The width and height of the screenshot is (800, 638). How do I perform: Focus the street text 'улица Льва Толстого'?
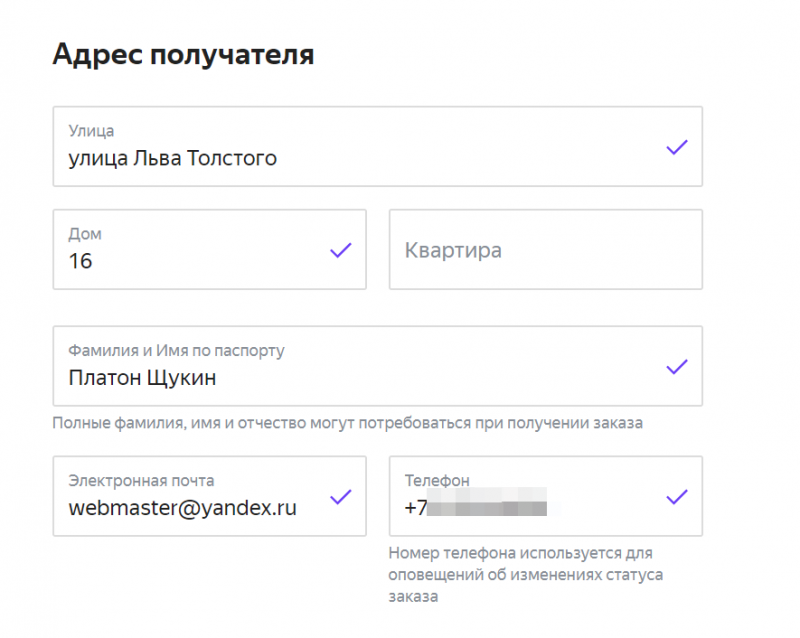(x=172, y=158)
